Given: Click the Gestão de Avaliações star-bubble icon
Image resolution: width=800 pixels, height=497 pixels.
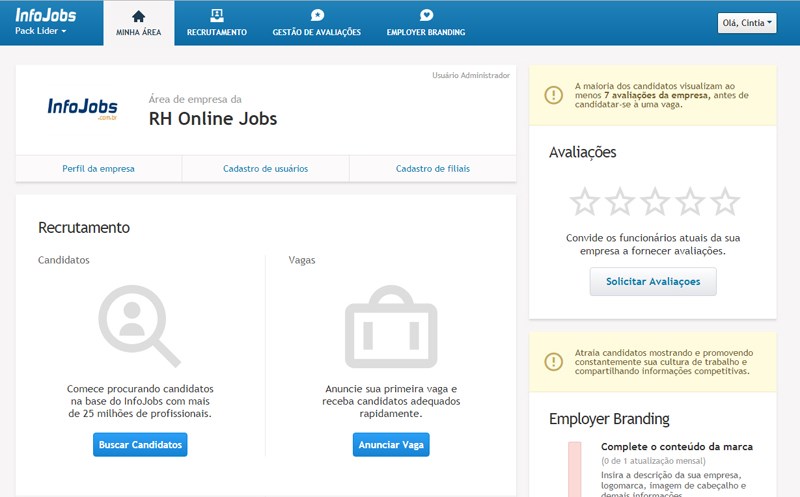Looking at the screenshot, I should [x=317, y=16].
